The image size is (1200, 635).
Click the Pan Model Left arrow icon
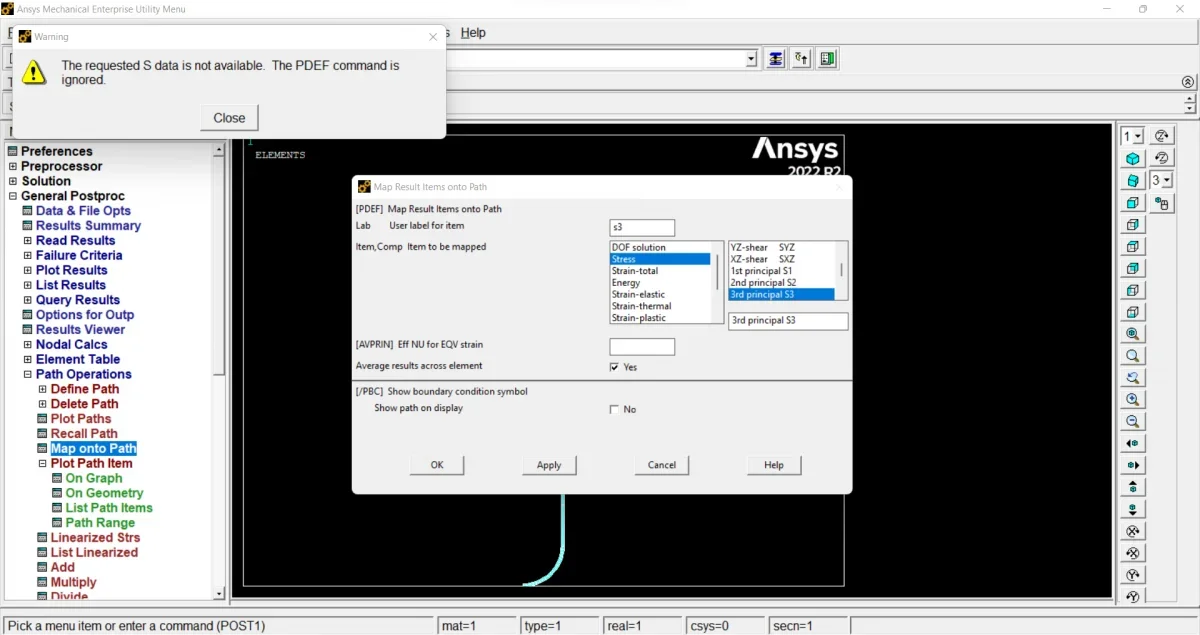click(x=1132, y=443)
